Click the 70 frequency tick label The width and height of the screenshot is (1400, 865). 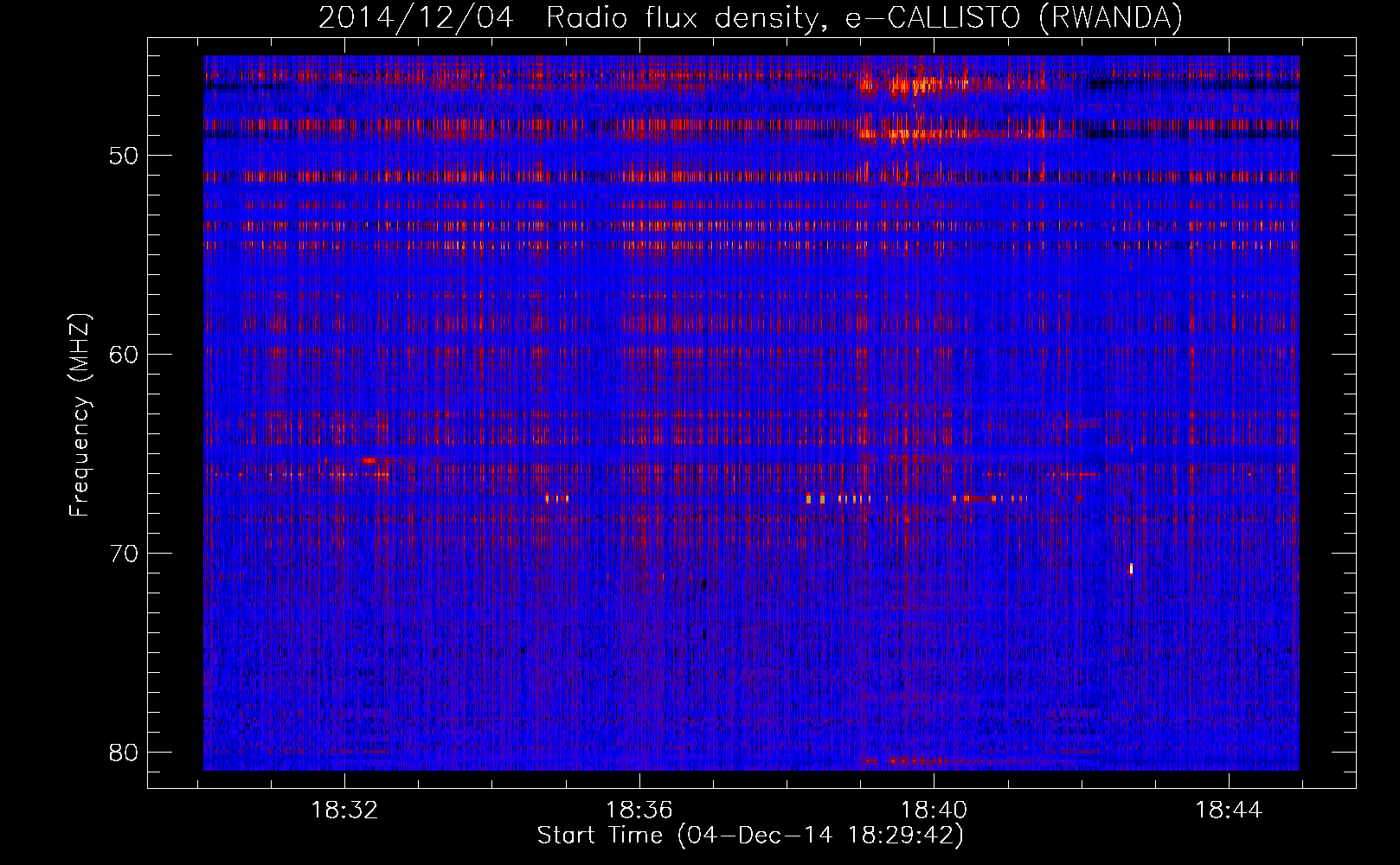point(125,554)
